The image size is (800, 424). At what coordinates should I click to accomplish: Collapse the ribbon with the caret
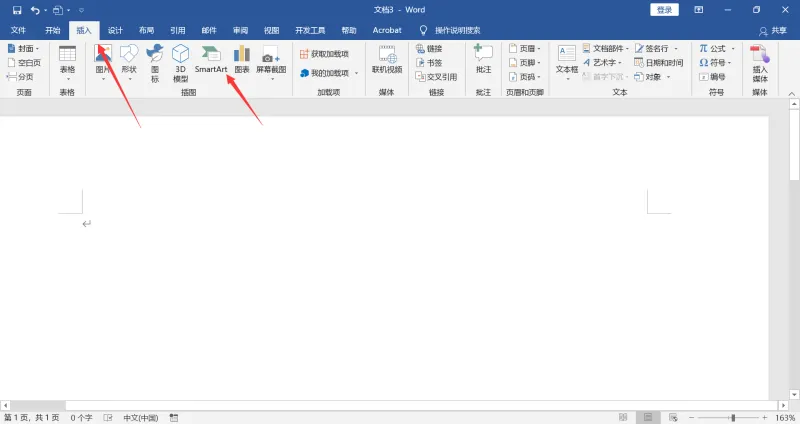(791, 94)
